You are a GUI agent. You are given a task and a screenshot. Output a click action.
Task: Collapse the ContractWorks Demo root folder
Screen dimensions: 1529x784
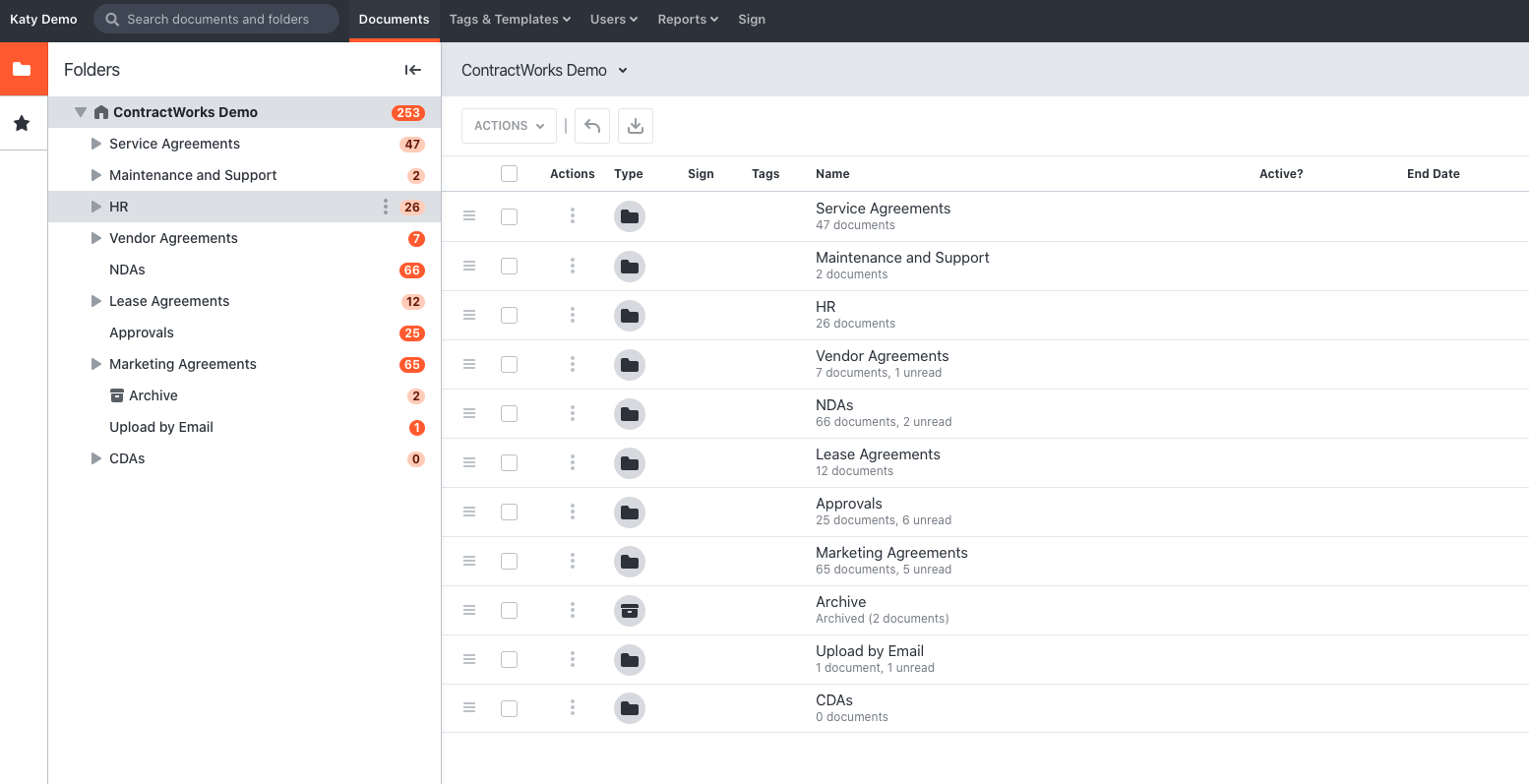click(x=81, y=112)
